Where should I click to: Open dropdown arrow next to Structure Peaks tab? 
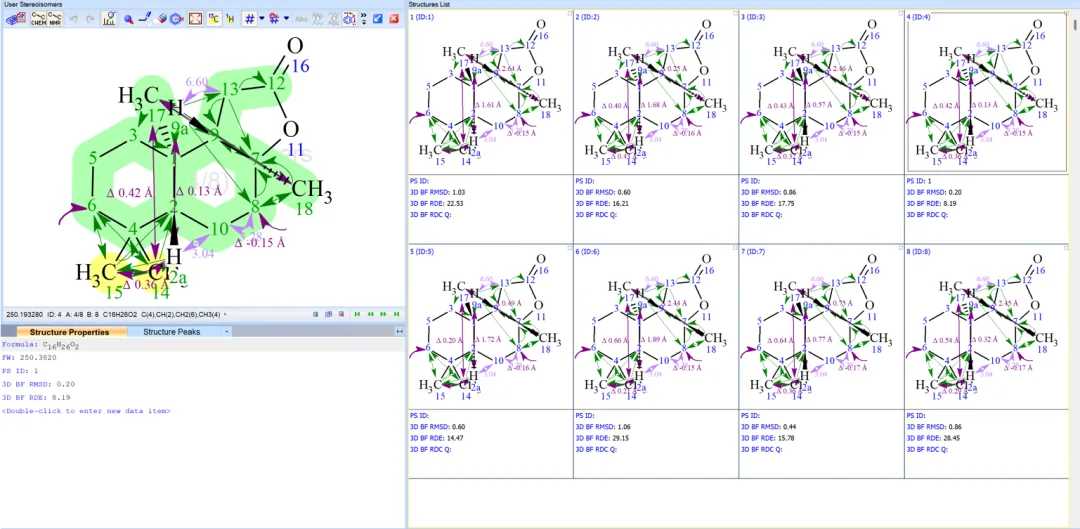[x=227, y=332]
